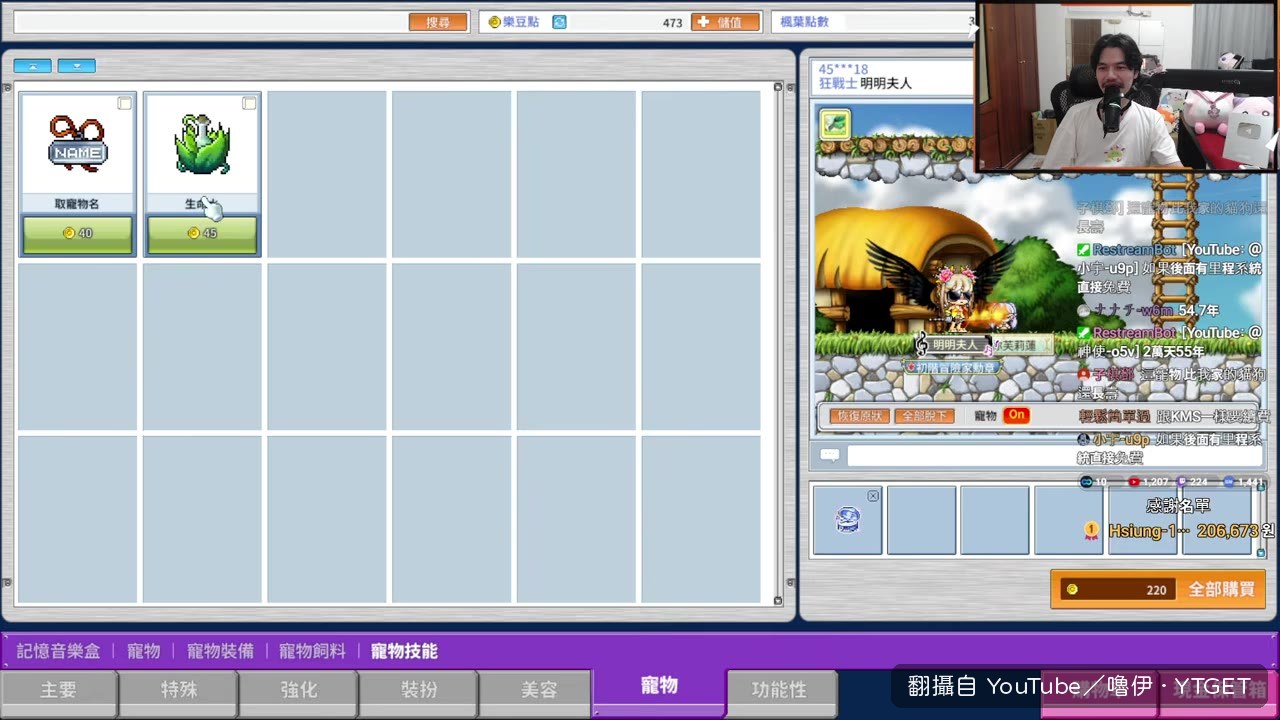Viewport: 1280px width, 720px height.
Task: Open the 寵物飼料 subcategory
Action: tap(312, 651)
